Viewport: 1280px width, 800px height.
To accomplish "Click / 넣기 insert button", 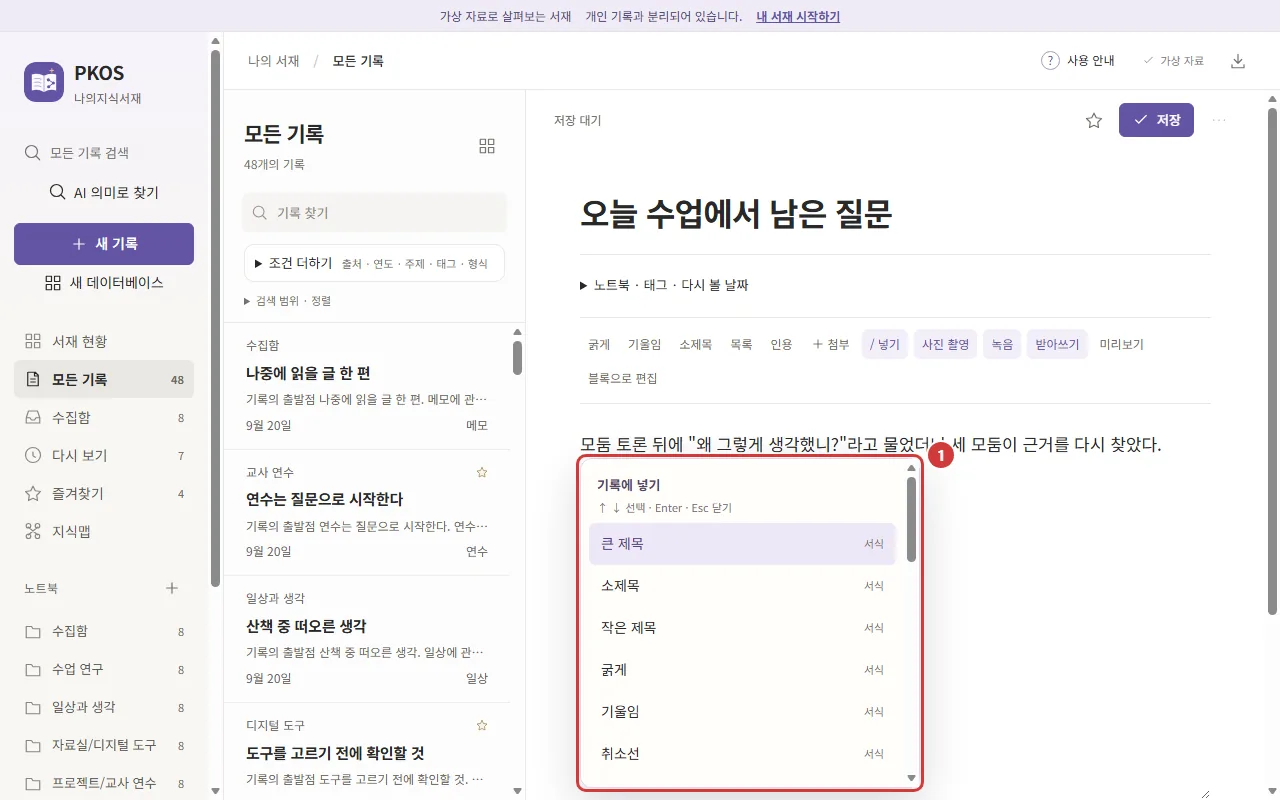I will coord(885,344).
